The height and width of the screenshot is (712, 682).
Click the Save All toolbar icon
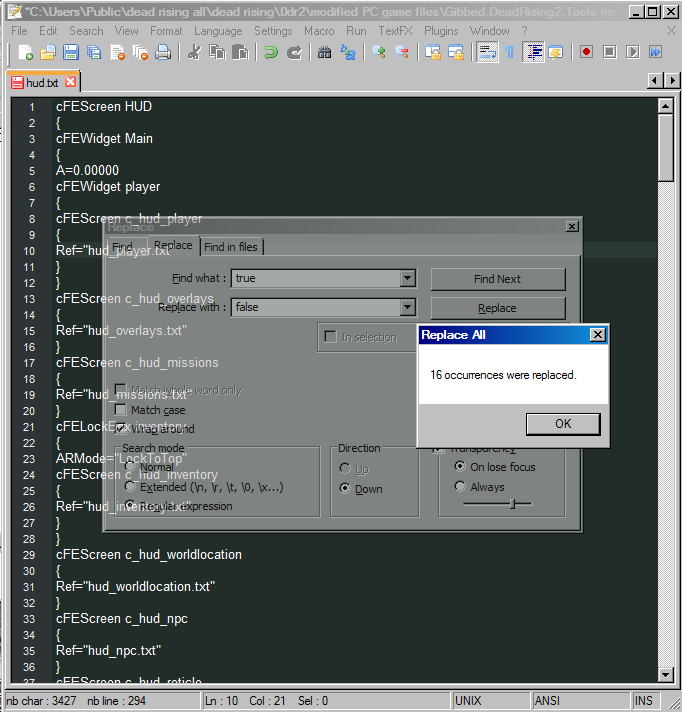pos(94,52)
